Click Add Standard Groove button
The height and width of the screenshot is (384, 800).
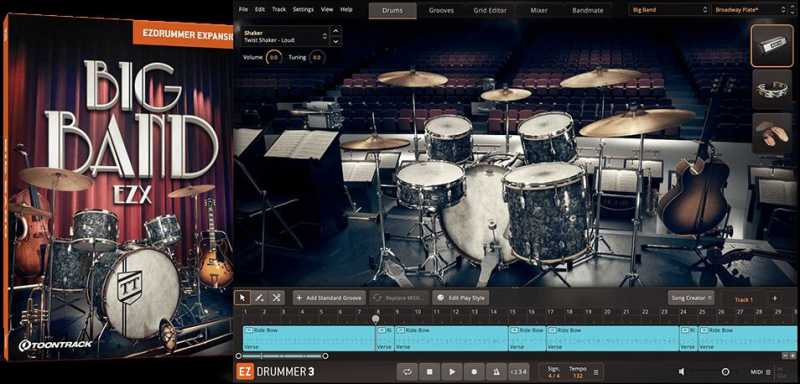[x=330, y=297]
